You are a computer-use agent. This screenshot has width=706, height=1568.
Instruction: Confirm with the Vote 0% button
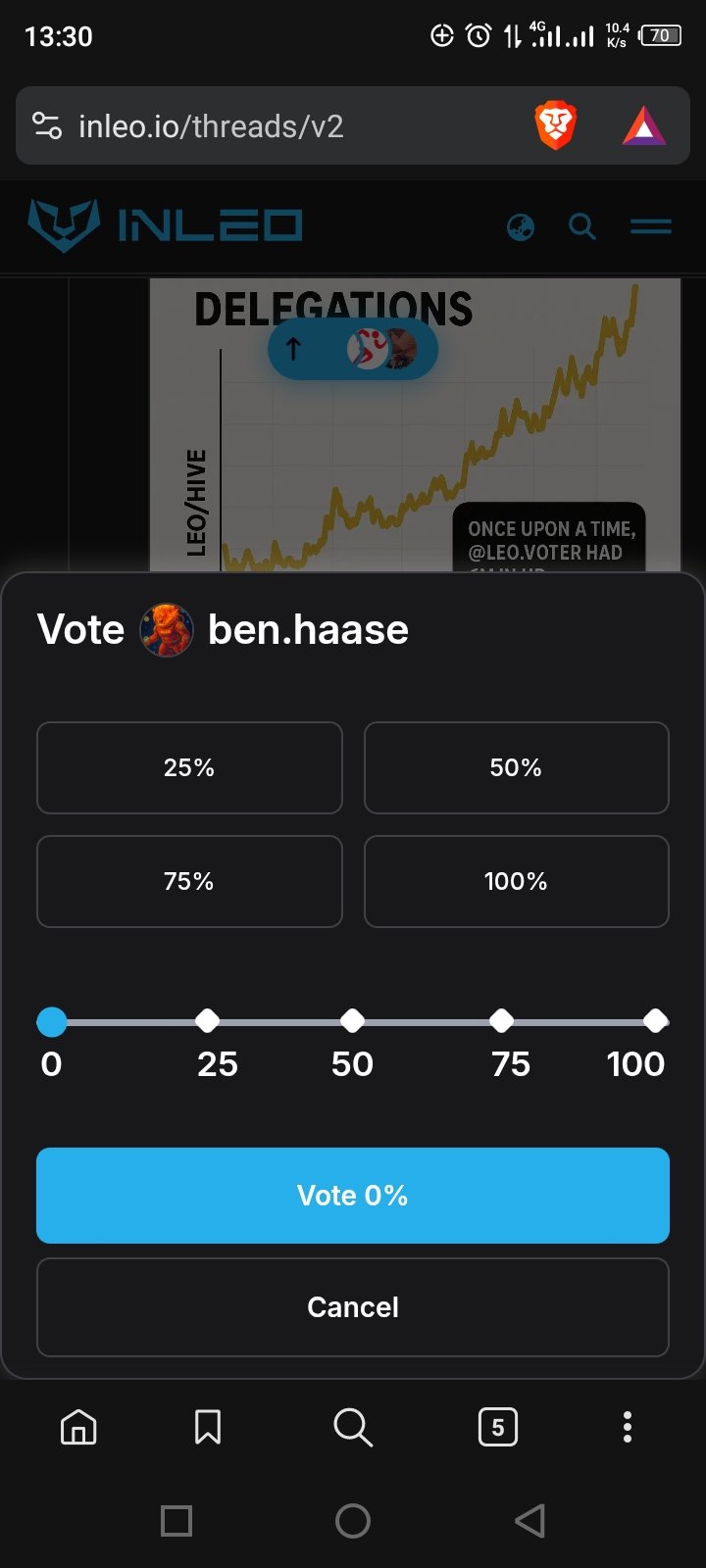[353, 1196]
